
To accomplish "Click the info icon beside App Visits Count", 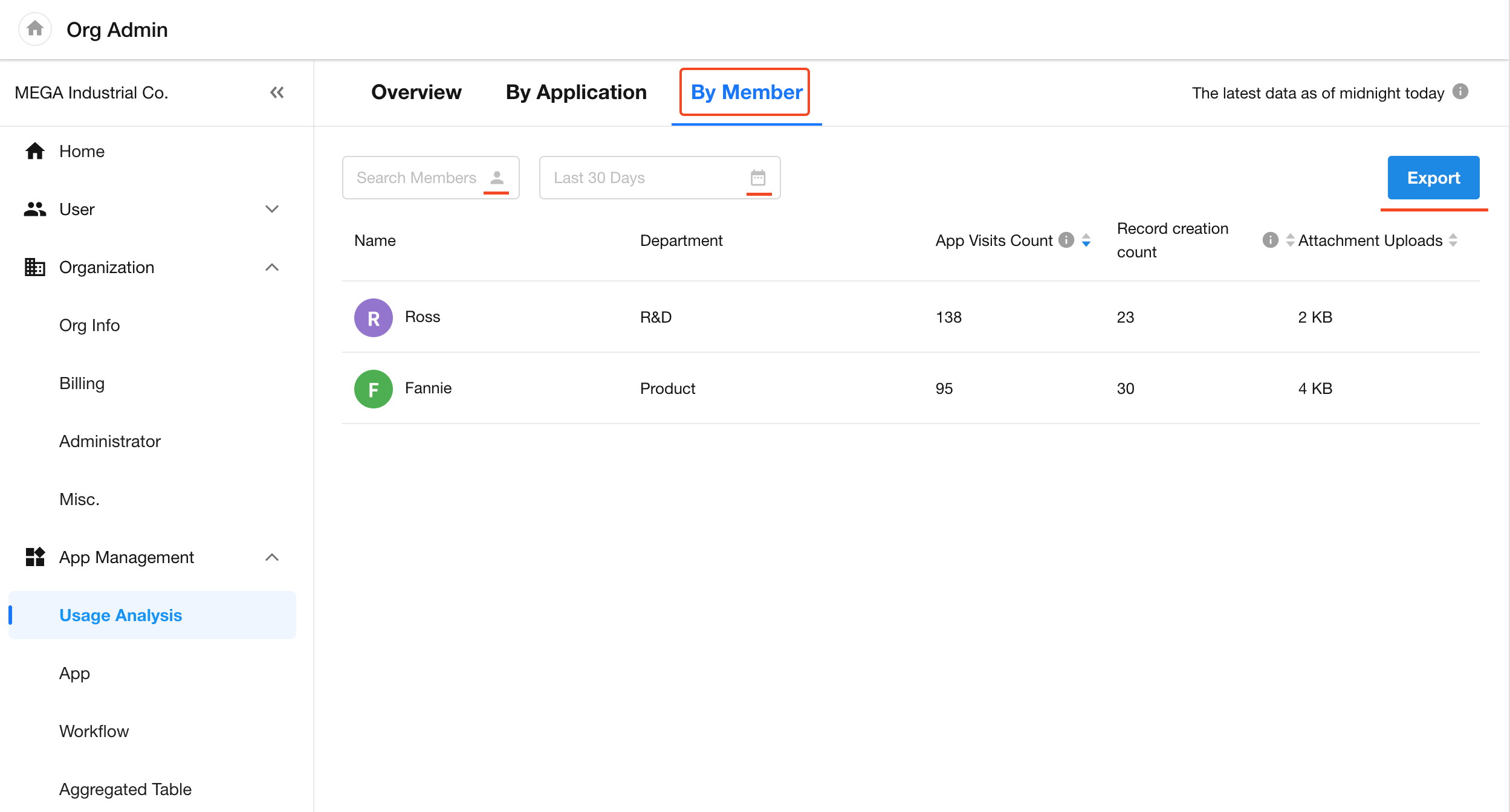I will tap(1066, 240).
